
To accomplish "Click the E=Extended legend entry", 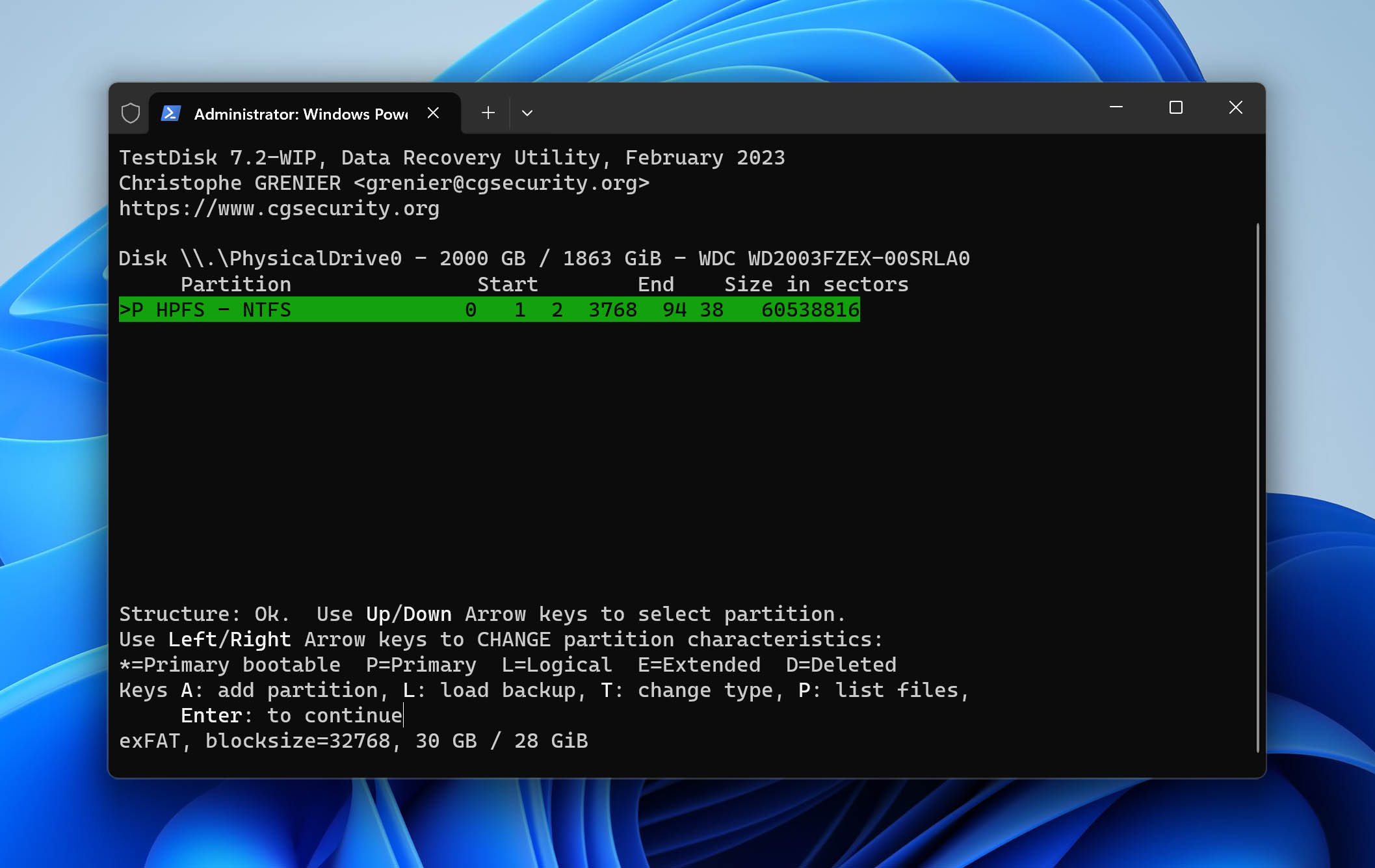I will [699, 664].
